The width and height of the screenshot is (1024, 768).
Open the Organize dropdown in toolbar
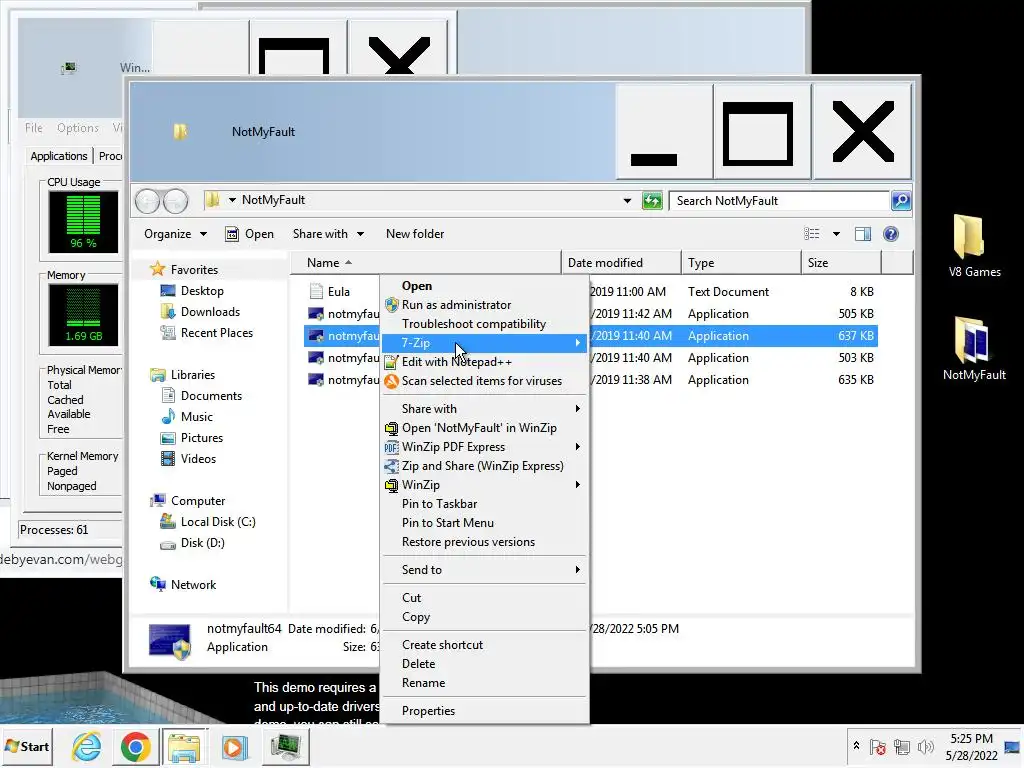tap(175, 234)
